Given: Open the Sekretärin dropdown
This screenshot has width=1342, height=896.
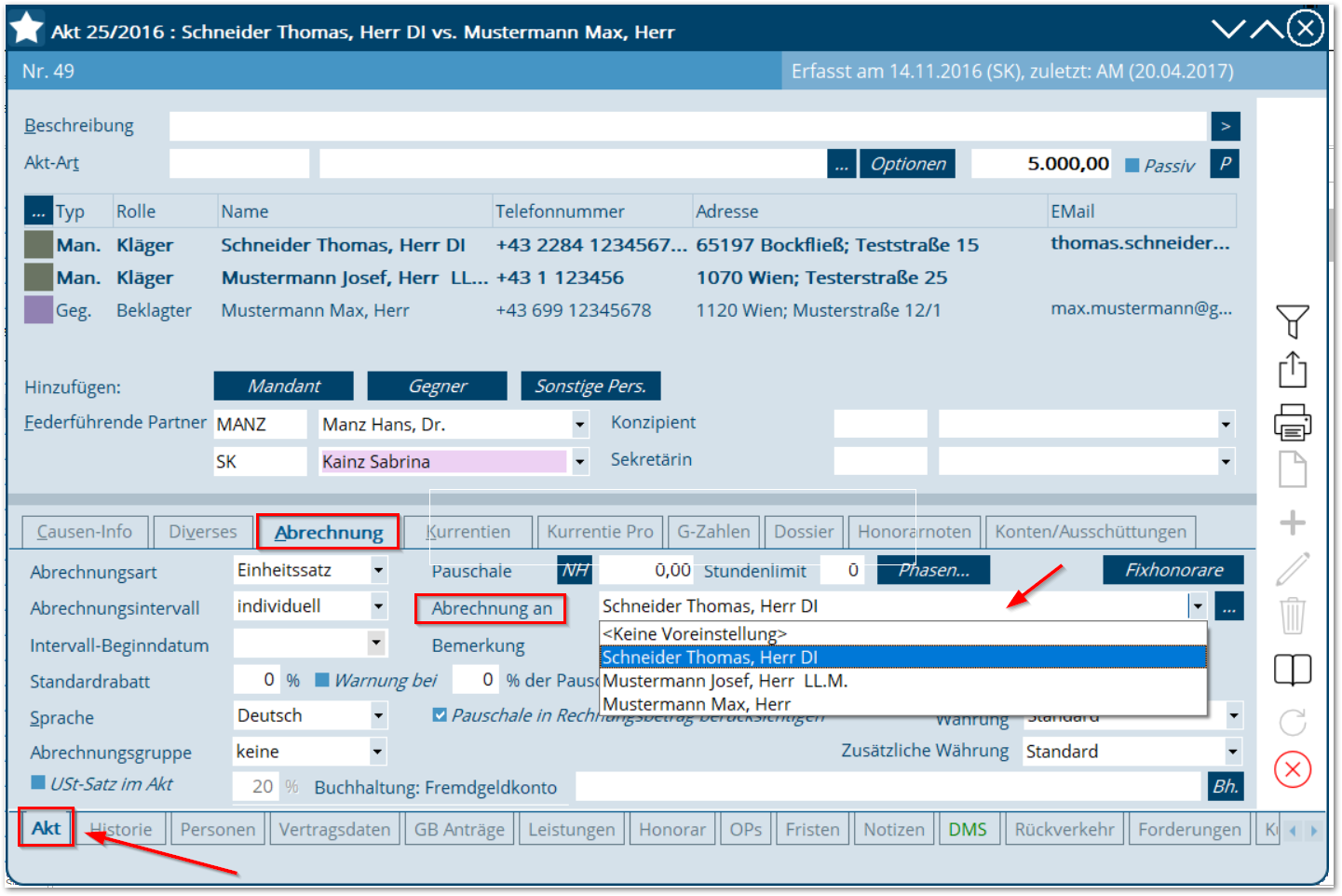Looking at the screenshot, I should coord(1226,461).
